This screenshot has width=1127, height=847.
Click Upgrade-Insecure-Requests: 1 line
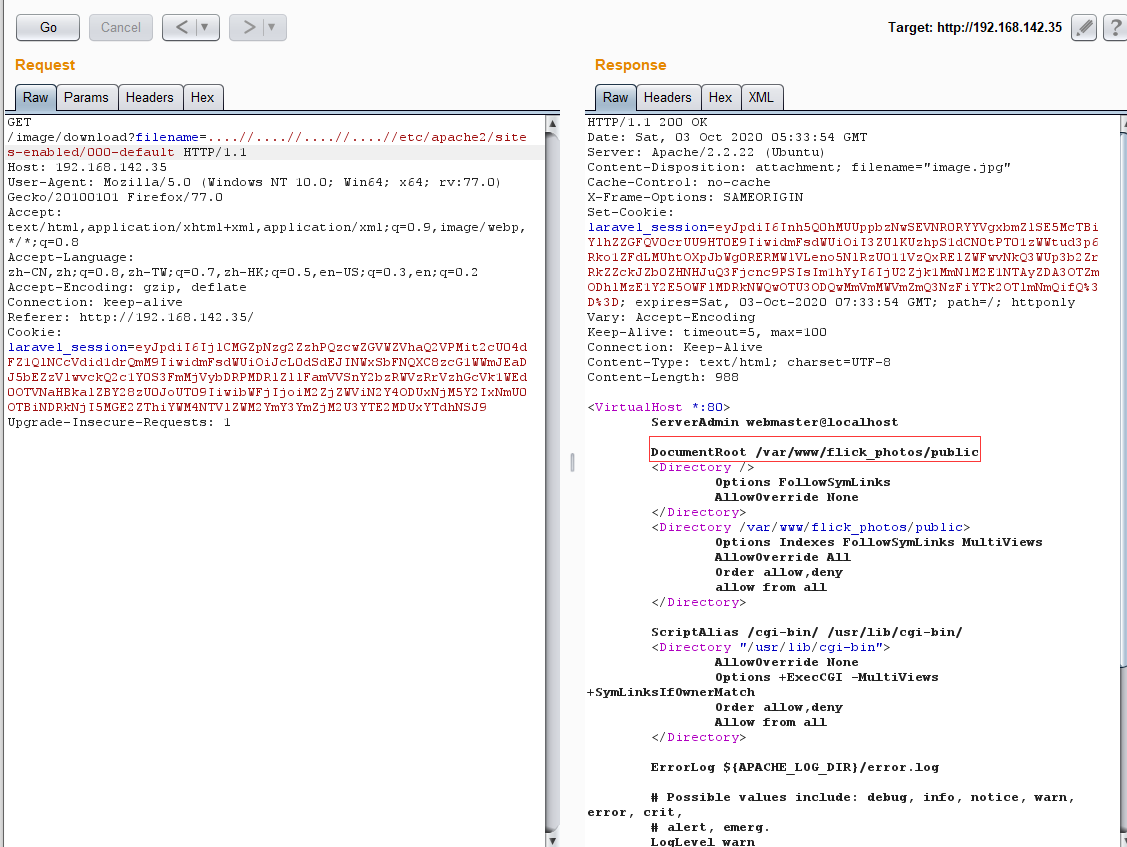119,422
